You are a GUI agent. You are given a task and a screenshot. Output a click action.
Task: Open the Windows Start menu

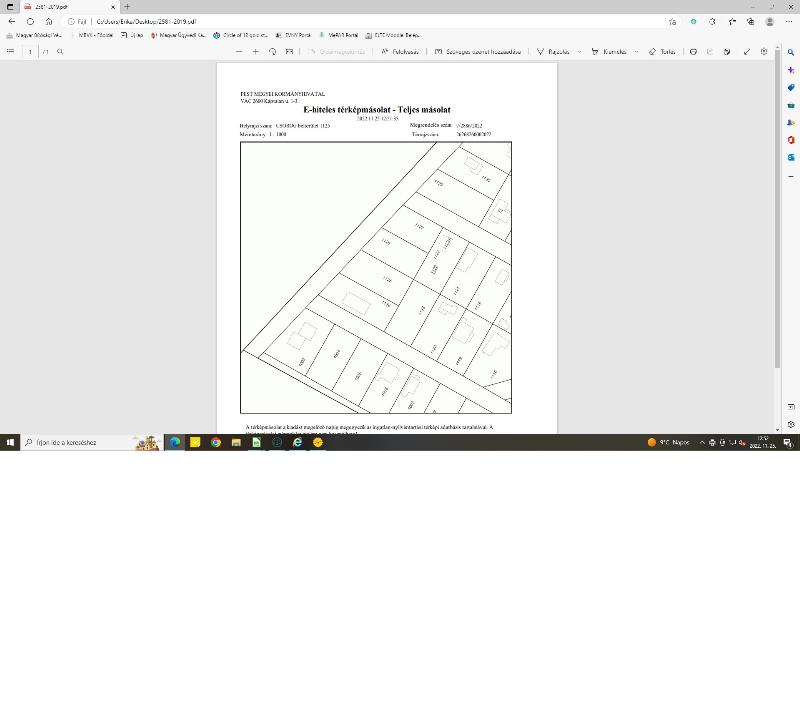click(10, 442)
